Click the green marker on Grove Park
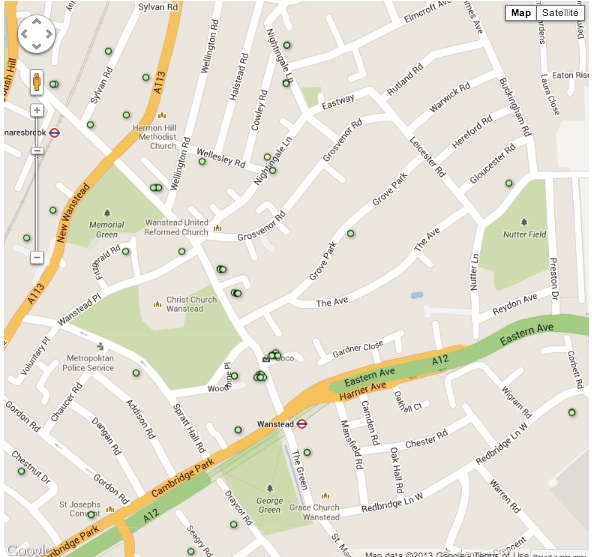The image size is (592, 557). pos(350,233)
